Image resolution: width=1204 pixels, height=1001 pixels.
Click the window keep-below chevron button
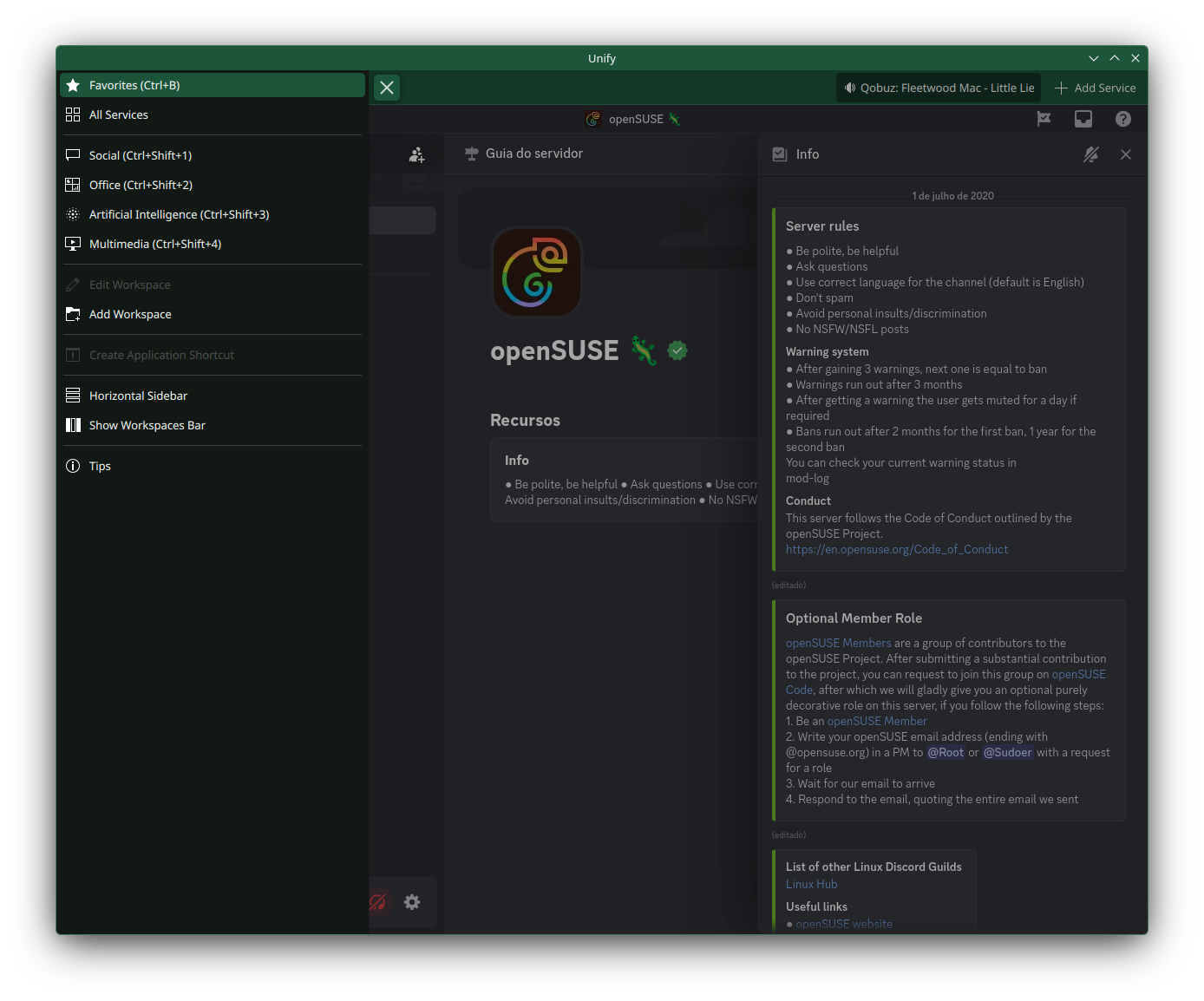point(1094,58)
